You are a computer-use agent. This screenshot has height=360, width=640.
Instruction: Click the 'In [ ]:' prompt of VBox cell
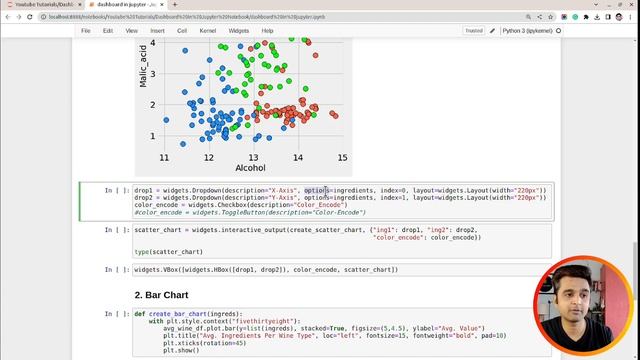[117, 270]
